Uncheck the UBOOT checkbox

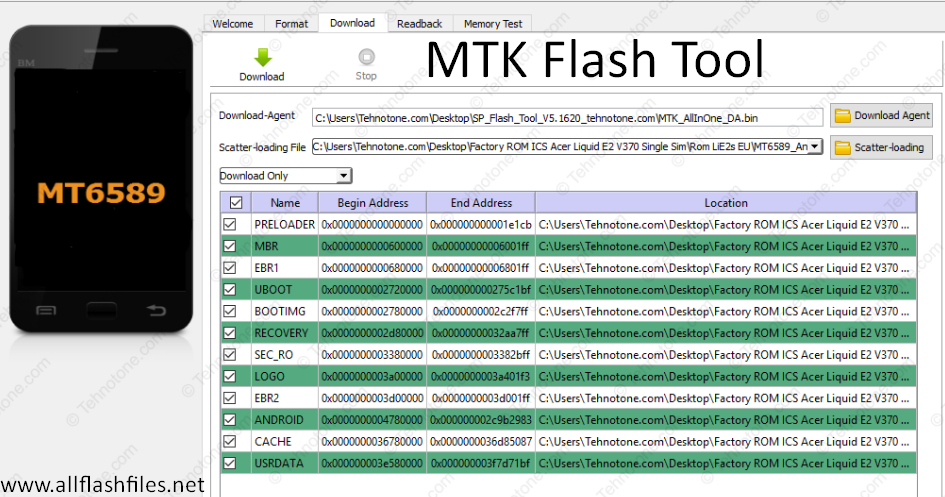[x=230, y=290]
